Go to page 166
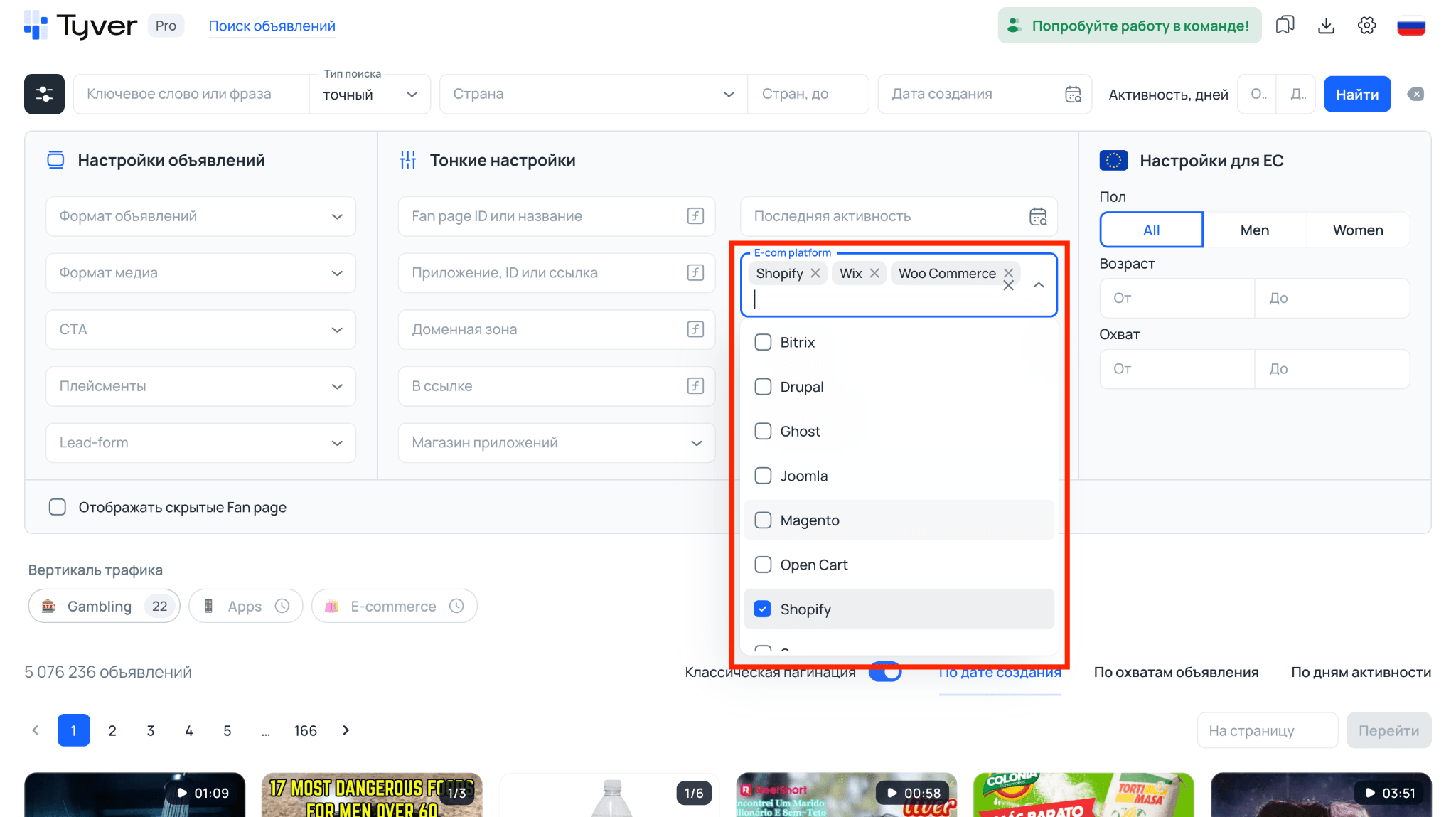Screen dimensions: 1456x817 point(306,730)
